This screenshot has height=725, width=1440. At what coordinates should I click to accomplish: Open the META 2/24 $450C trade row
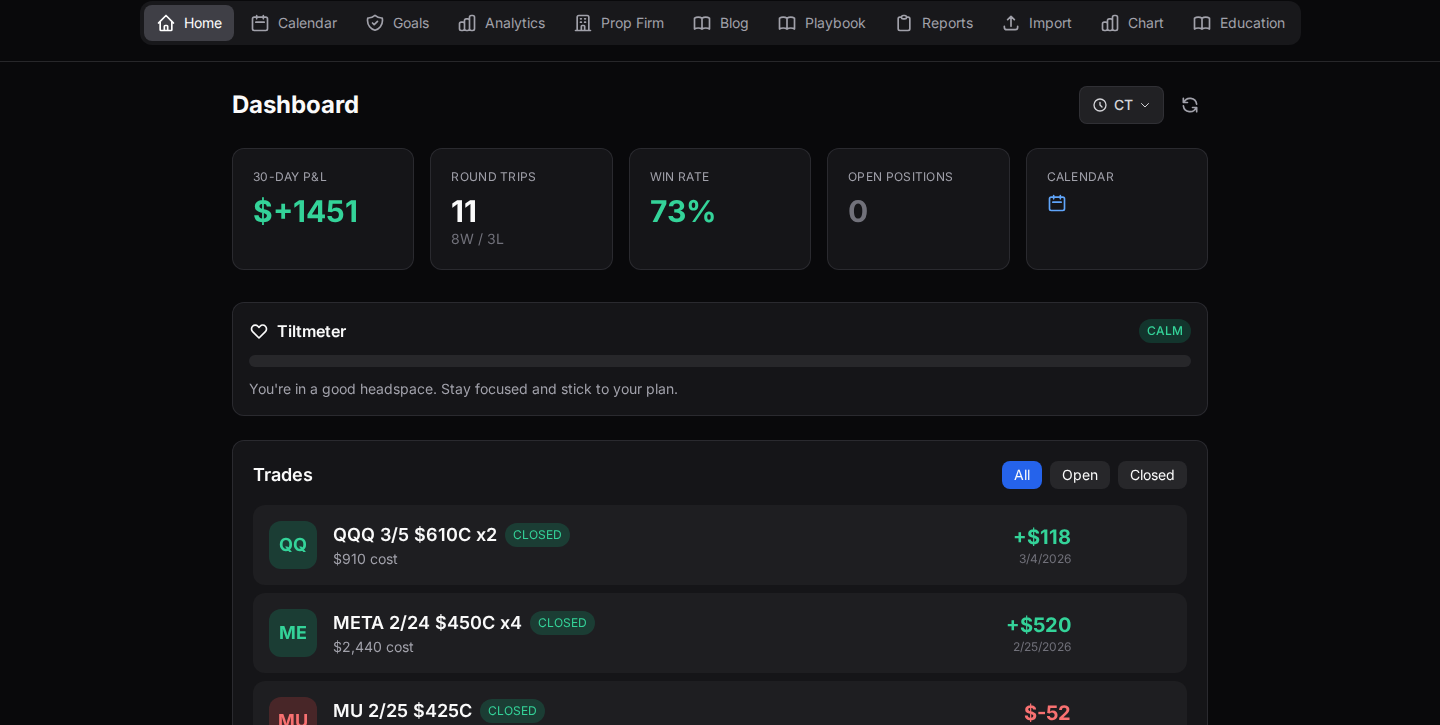click(720, 633)
